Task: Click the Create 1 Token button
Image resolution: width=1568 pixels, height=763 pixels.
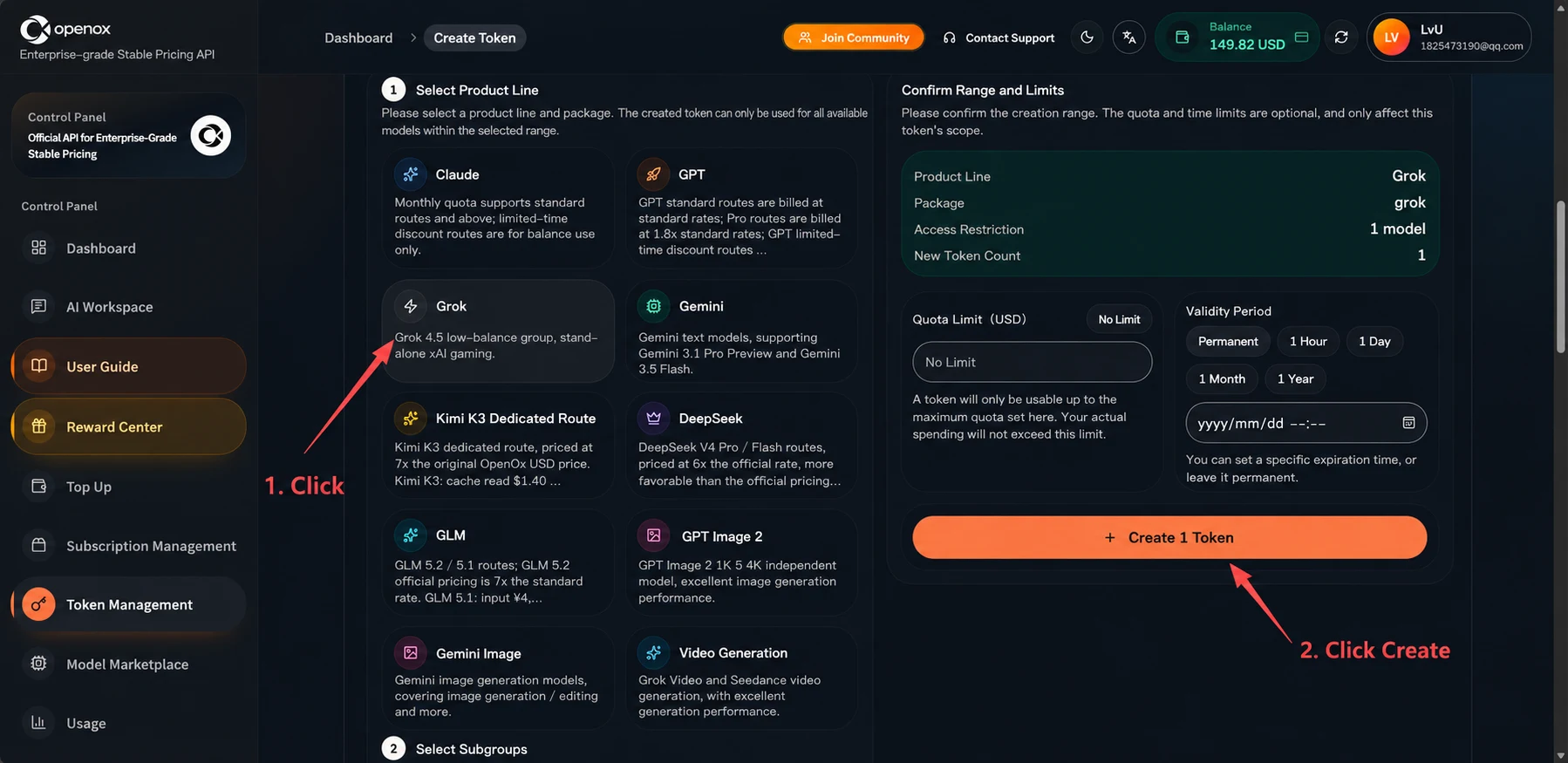Action: point(1169,537)
